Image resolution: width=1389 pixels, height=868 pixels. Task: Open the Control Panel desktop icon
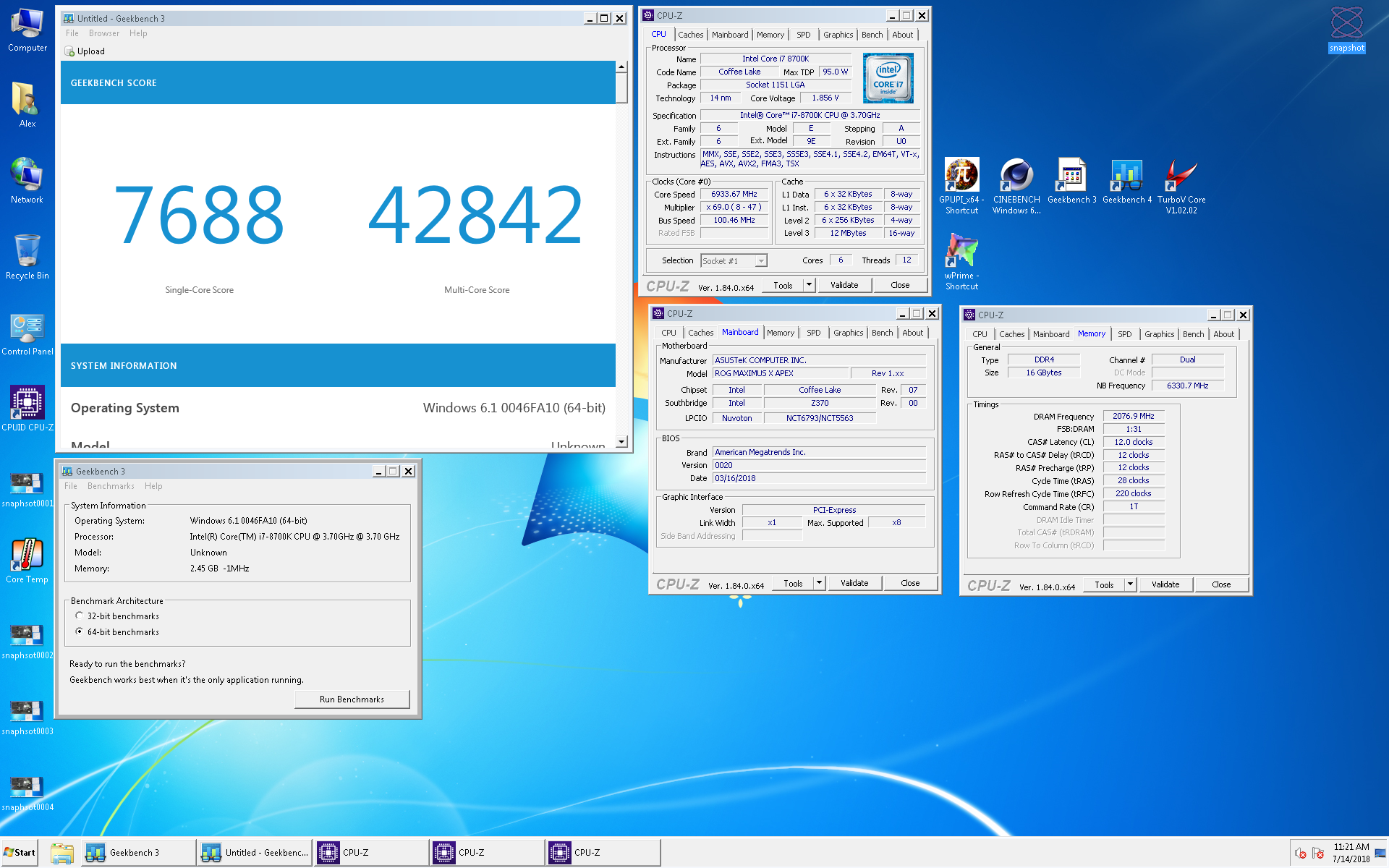click(x=27, y=334)
